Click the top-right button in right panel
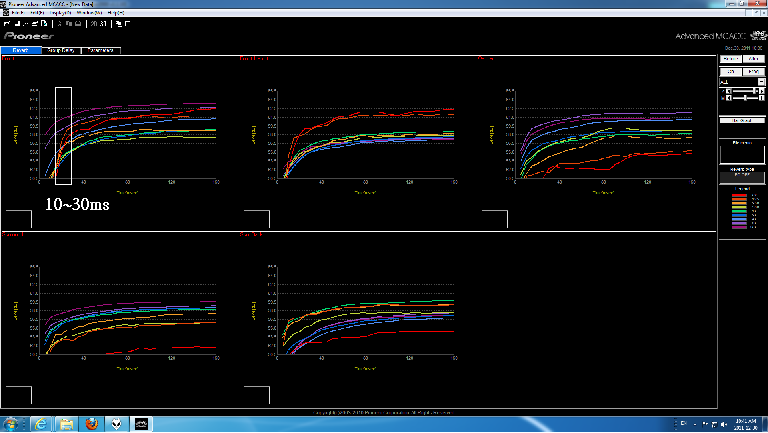This screenshot has height=433, width=768. 754,59
